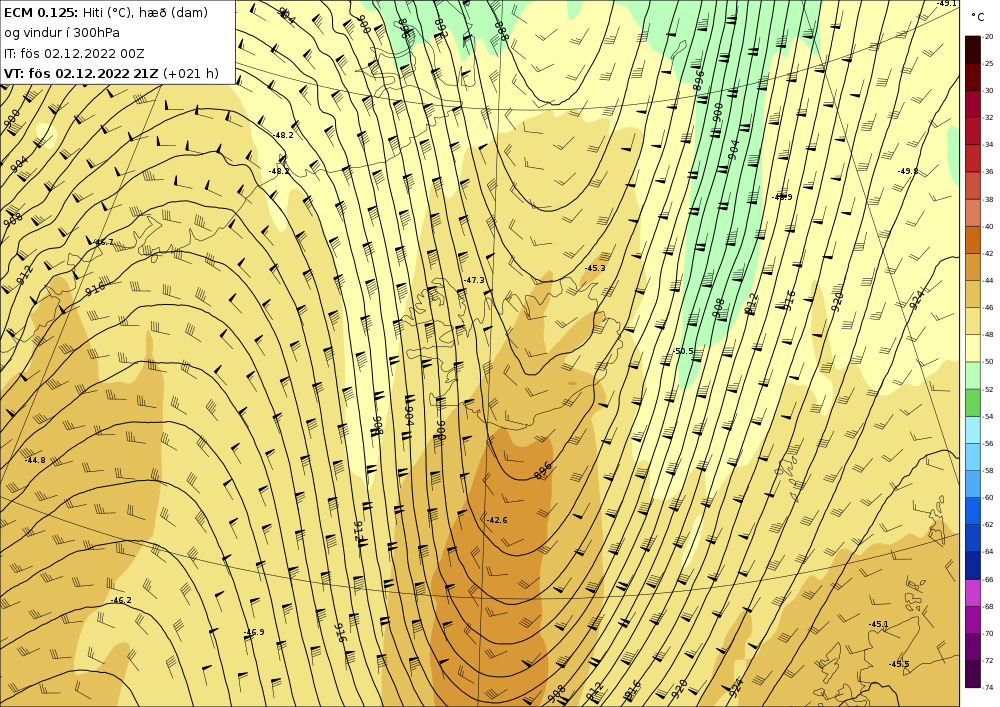The height and width of the screenshot is (707, 1000).
Task: Click the -45.1 temperature label
Action: pos(878,623)
